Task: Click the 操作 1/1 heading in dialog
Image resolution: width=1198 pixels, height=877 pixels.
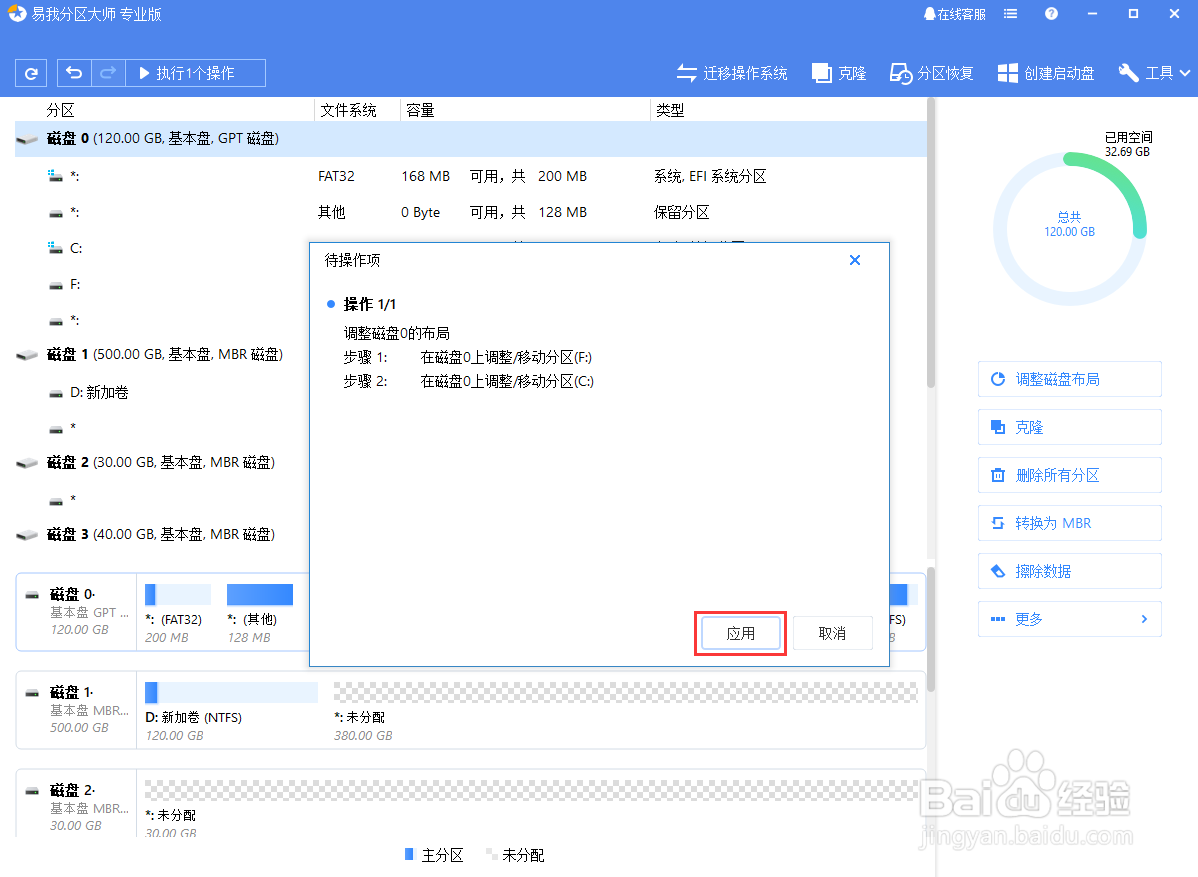Action: tap(370, 304)
